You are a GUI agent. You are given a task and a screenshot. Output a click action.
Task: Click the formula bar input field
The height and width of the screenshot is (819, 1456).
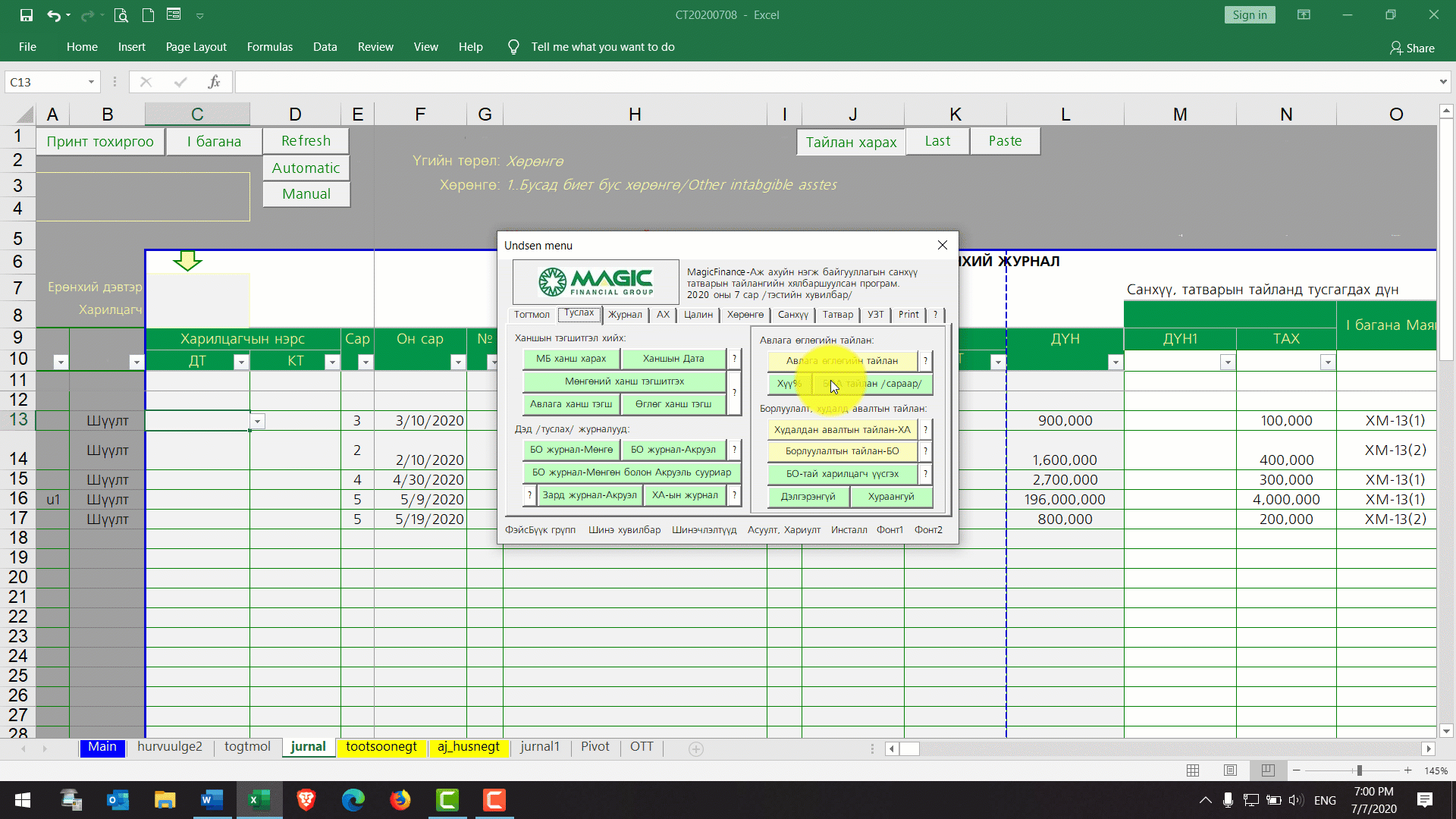834,82
